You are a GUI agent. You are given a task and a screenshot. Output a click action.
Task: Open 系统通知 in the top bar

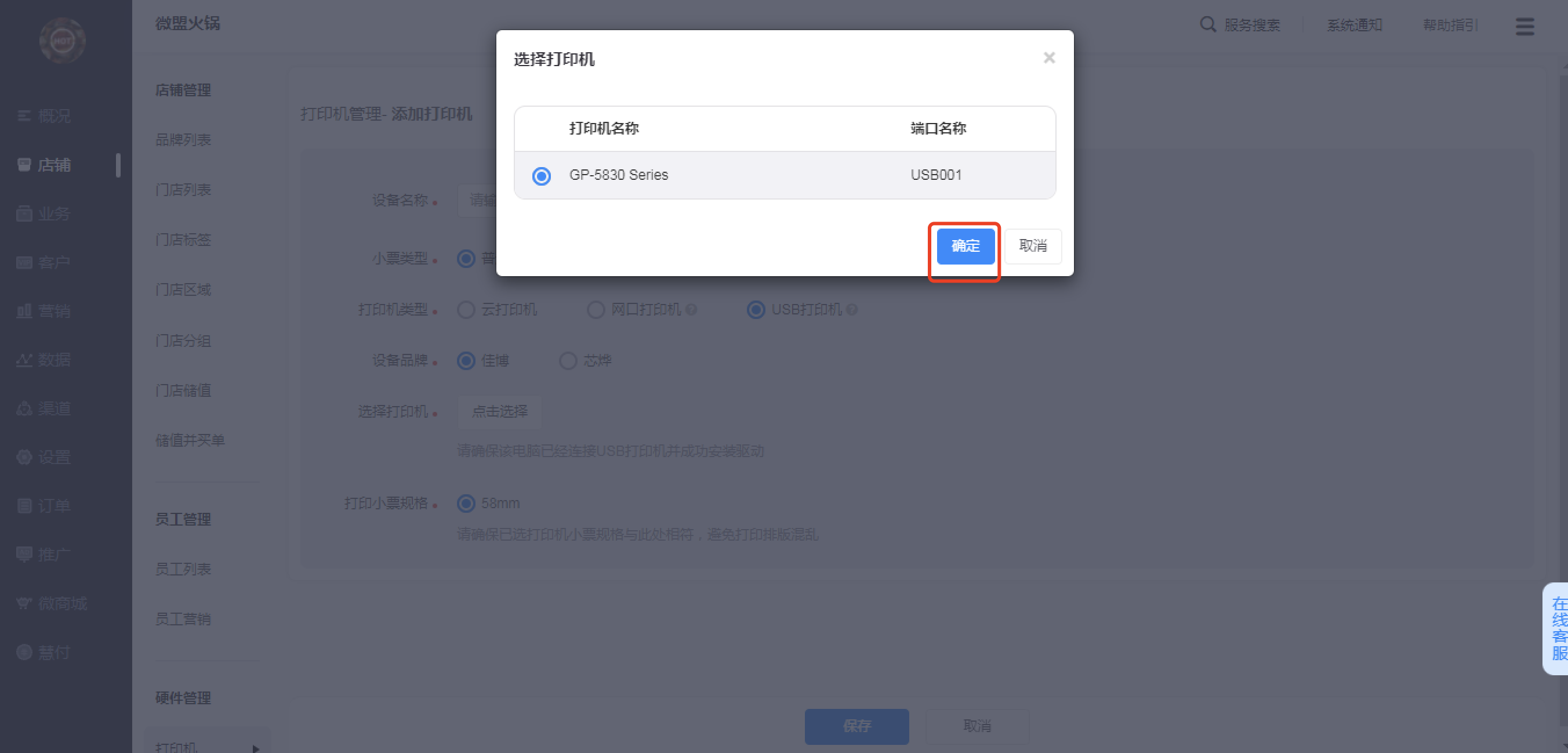tap(1355, 25)
